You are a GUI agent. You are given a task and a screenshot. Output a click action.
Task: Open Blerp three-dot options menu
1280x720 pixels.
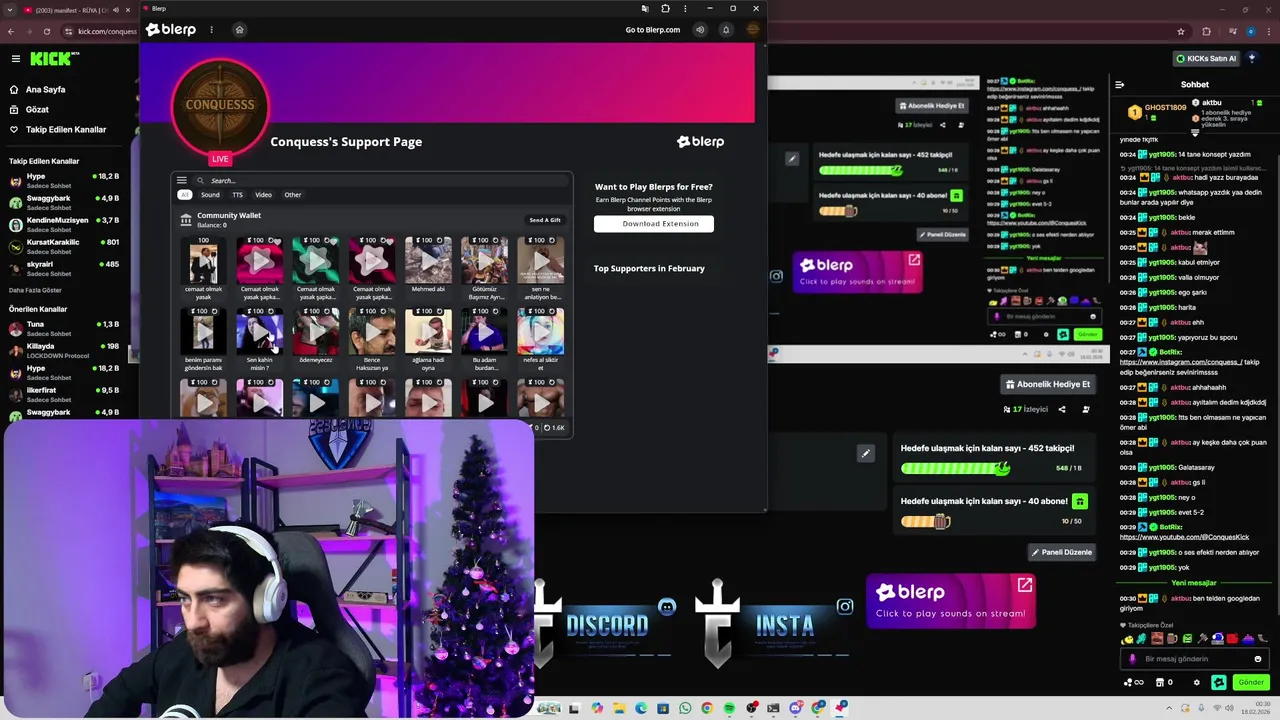(x=211, y=30)
